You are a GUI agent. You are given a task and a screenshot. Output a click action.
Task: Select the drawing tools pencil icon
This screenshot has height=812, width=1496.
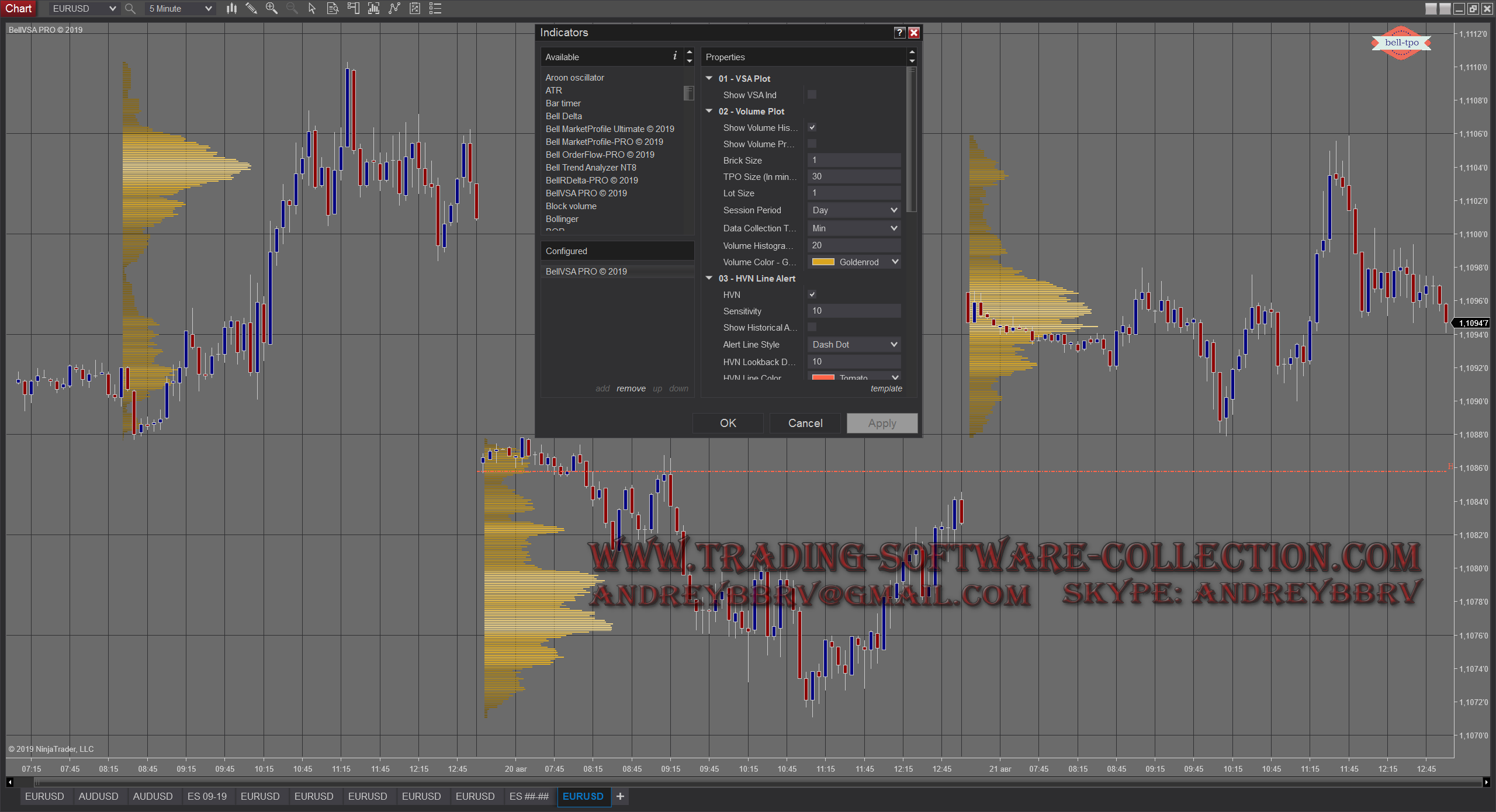pos(251,8)
